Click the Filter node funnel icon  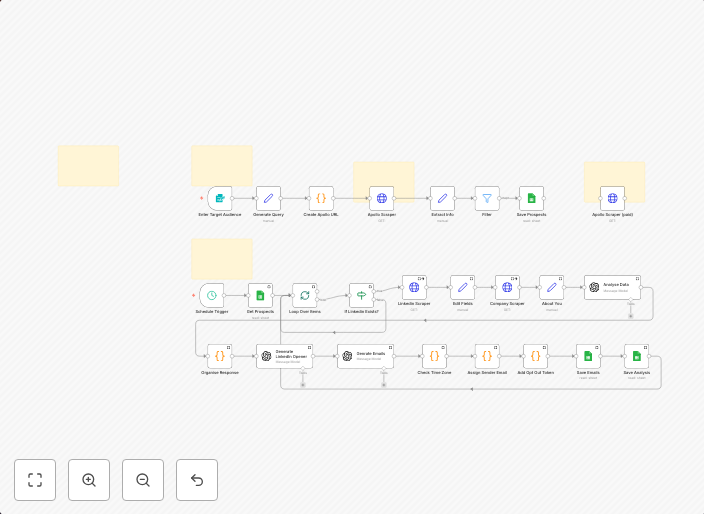pos(487,198)
